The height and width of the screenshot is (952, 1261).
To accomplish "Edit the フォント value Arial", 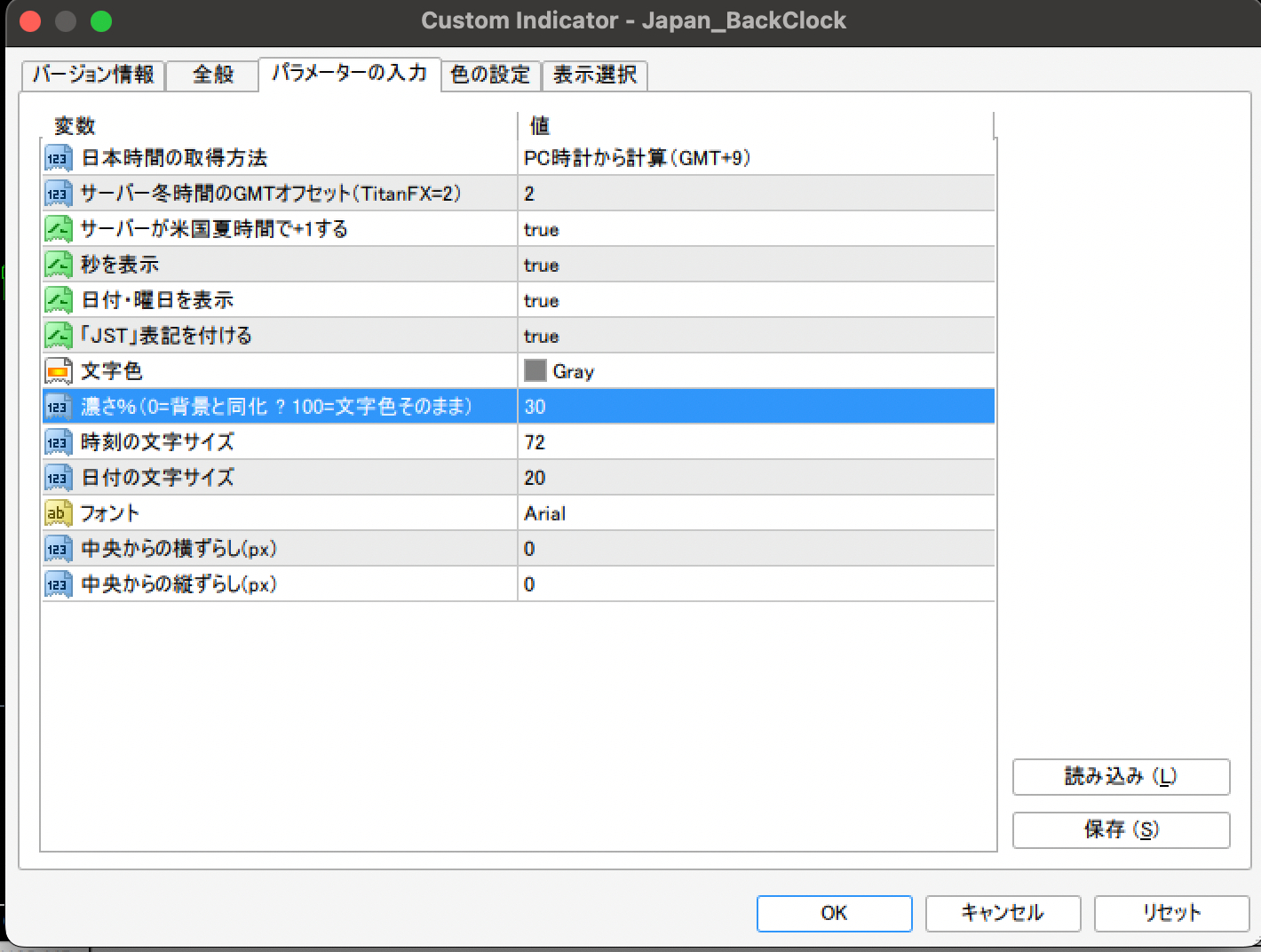I will (x=756, y=513).
